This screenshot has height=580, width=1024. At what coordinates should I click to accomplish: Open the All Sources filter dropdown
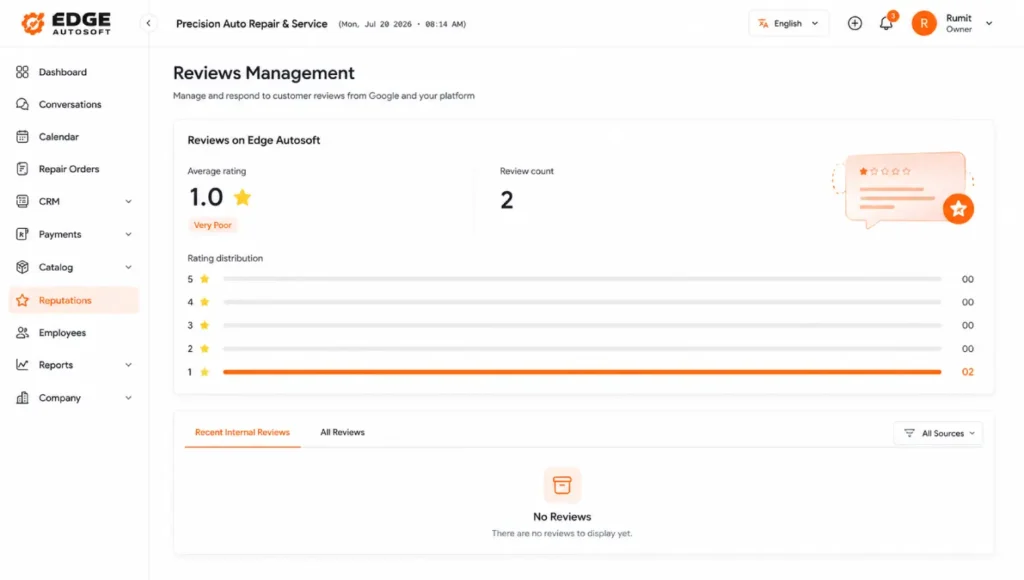pos(938,433)
